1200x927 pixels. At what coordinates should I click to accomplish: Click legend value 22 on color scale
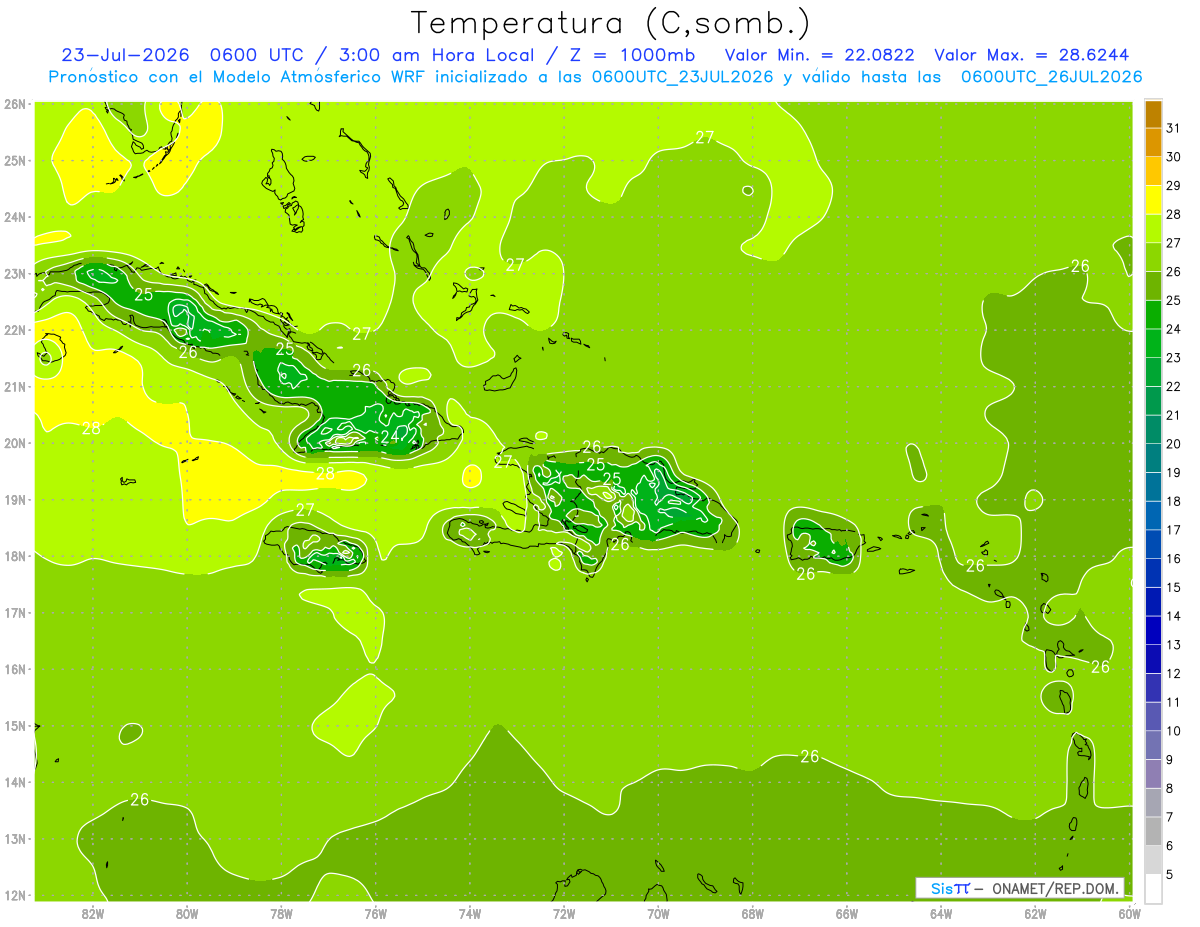tap(1173, 386)
